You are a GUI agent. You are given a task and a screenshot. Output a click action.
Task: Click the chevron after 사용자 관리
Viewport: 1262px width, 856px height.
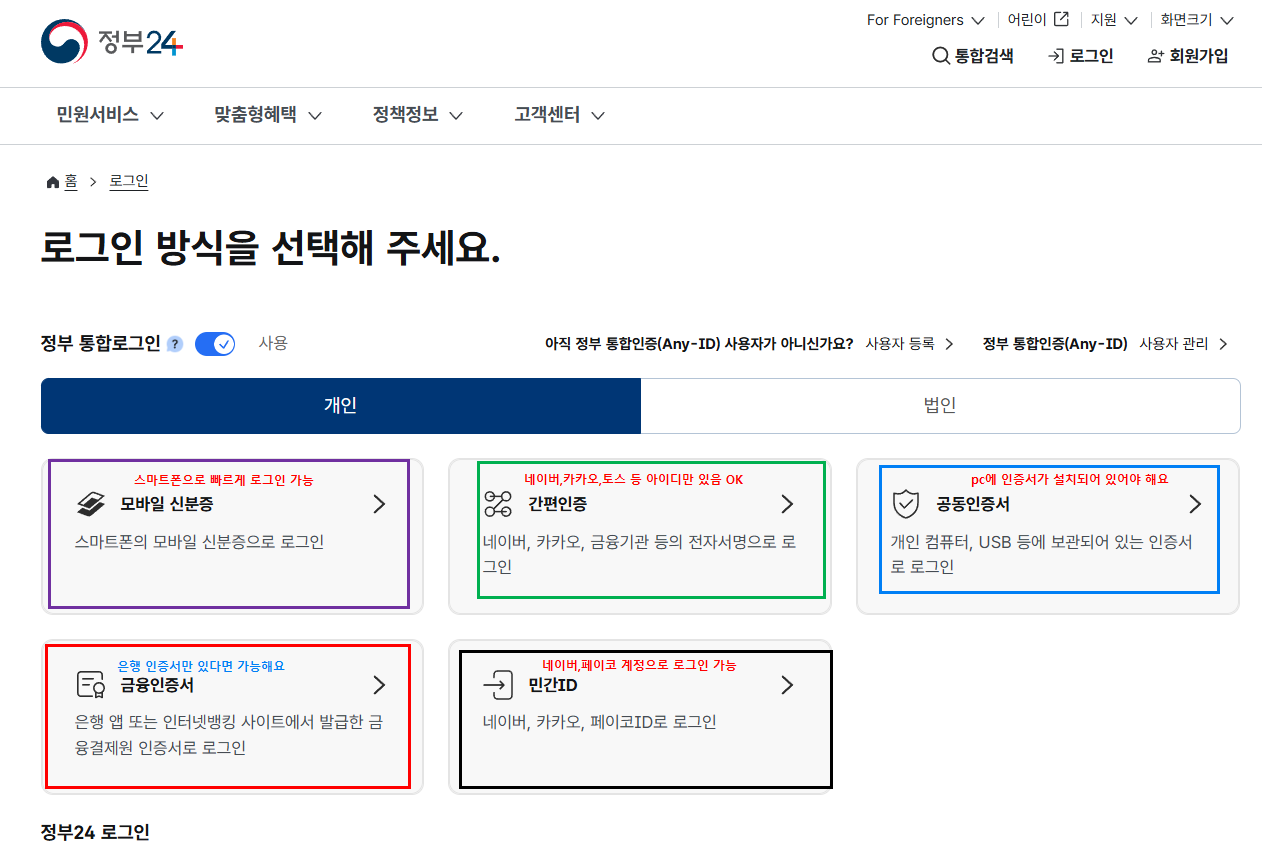coord(1223,344)
